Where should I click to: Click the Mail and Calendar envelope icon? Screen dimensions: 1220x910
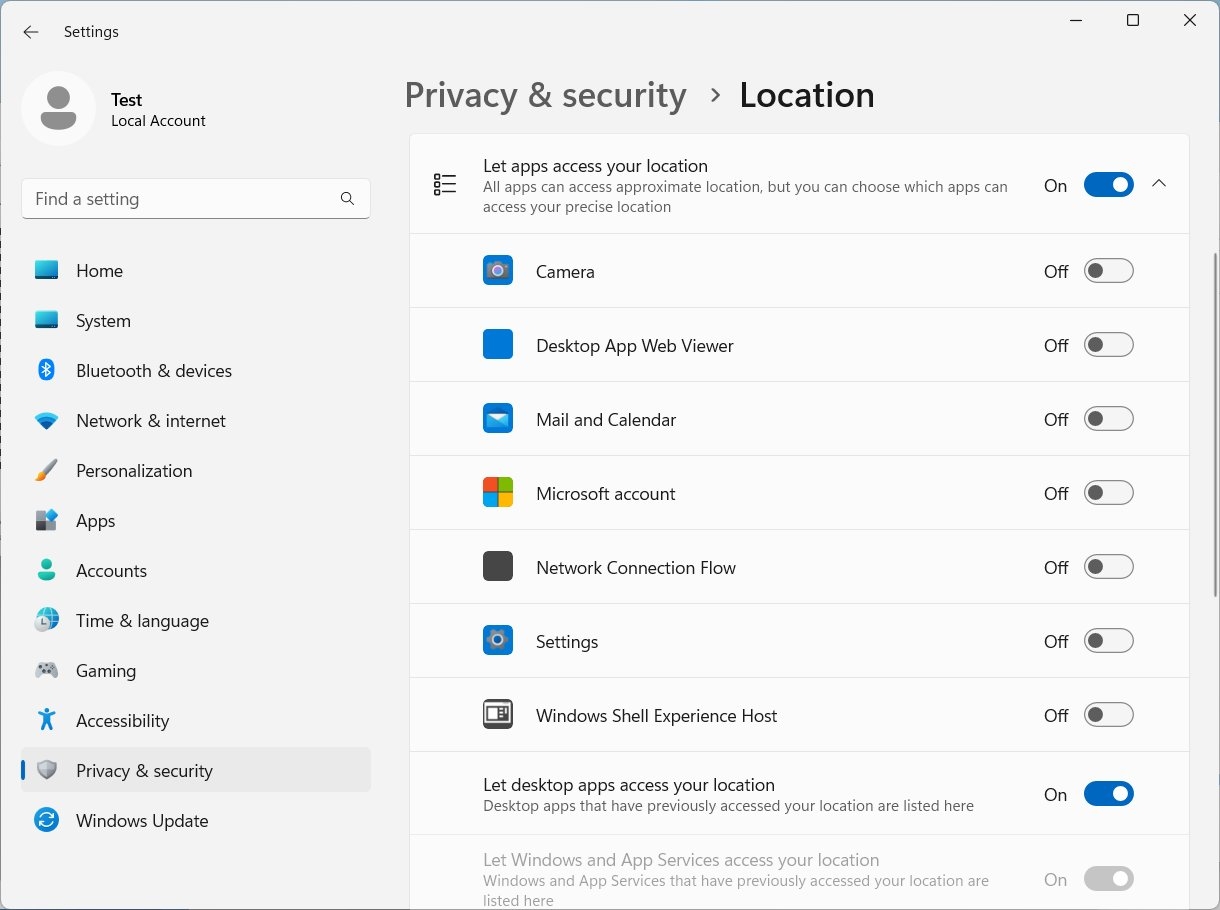click(498, 419)
